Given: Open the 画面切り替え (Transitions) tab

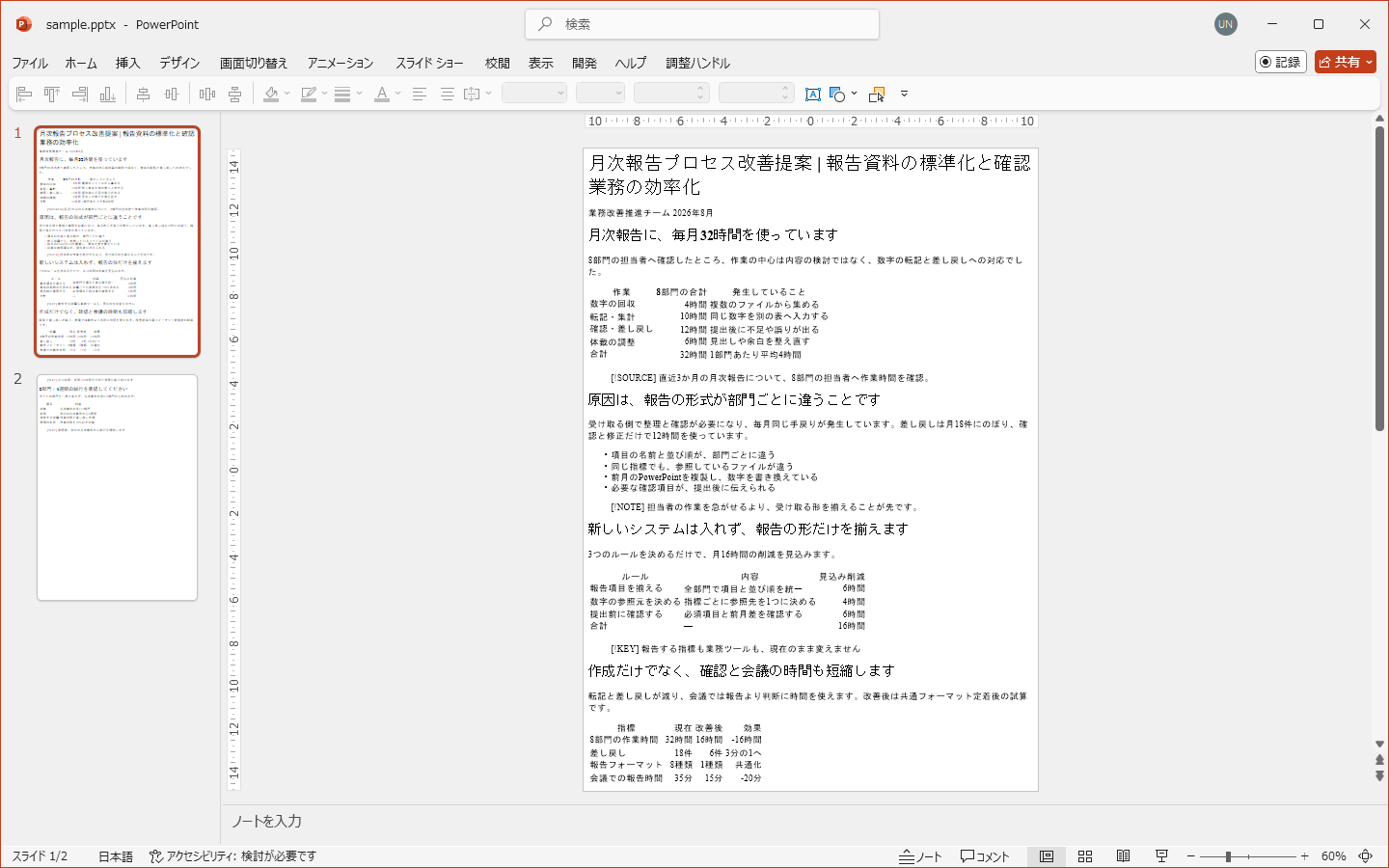Looking at the screenshot, I should click(254, 63).
